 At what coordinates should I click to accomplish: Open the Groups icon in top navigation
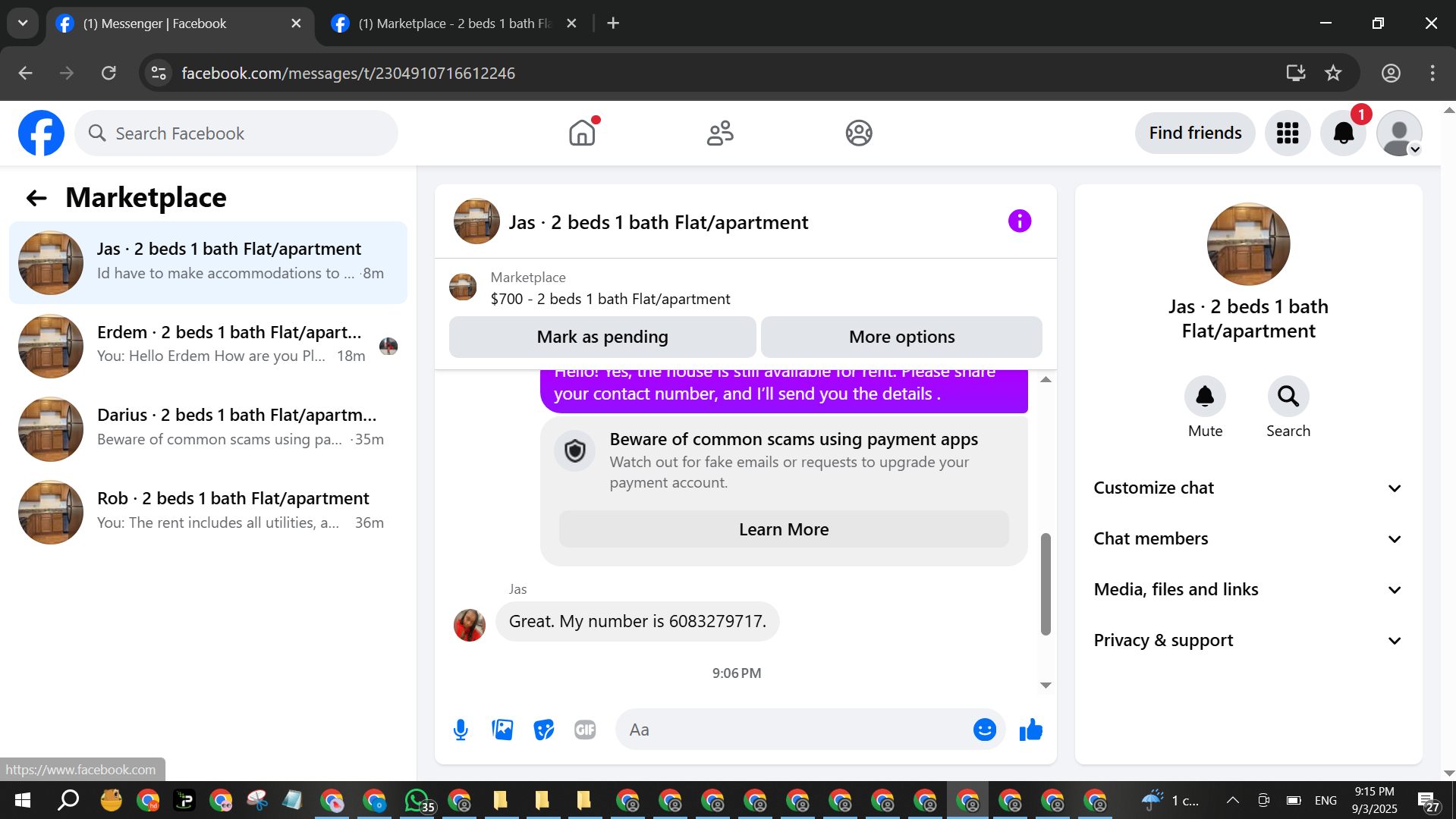(x=859, y=133)
